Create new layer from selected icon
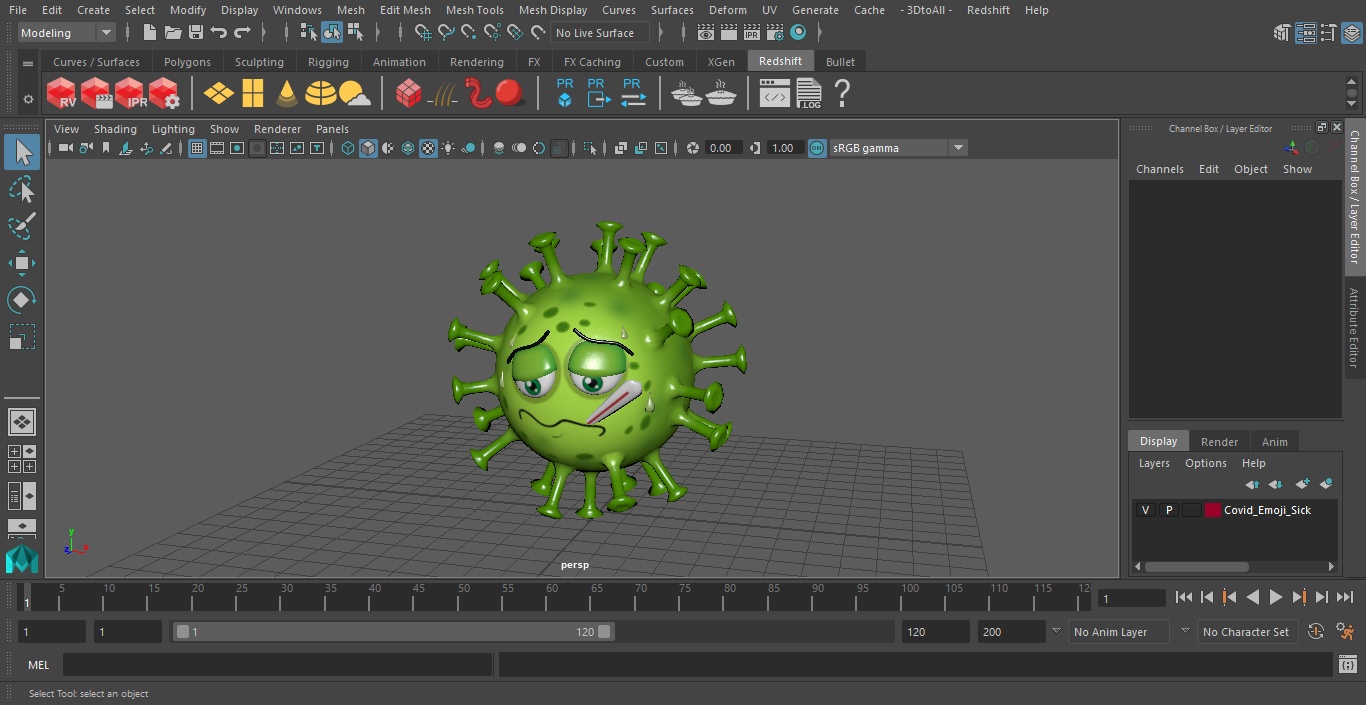 coord(1326,484)
